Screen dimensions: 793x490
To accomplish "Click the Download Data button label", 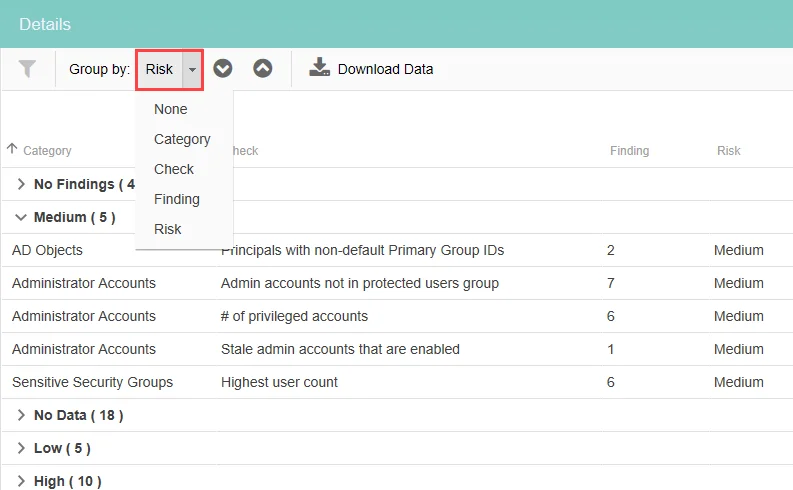I will (385, 69).
